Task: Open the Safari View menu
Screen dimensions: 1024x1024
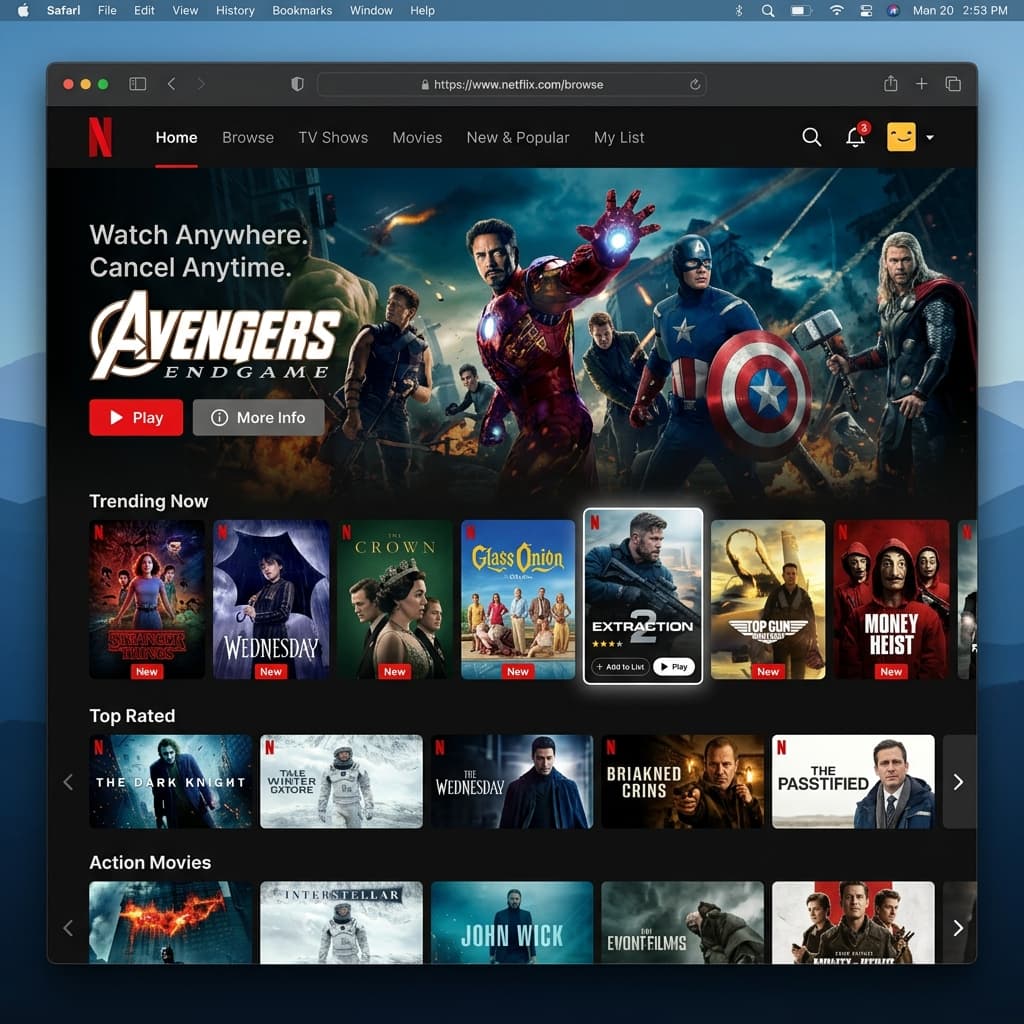Action: [x=185, y=10]
